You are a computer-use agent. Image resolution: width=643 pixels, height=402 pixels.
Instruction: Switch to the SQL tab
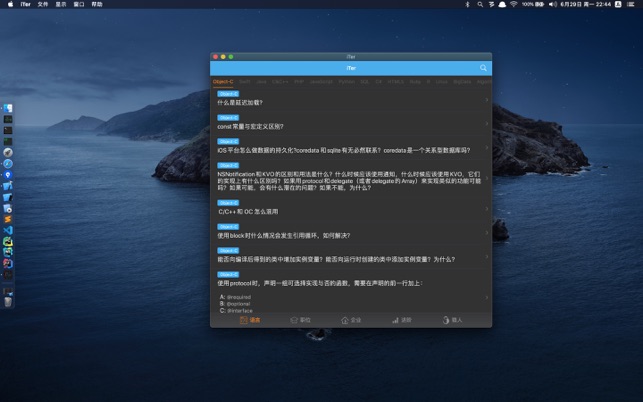click(x=365, y=82)
